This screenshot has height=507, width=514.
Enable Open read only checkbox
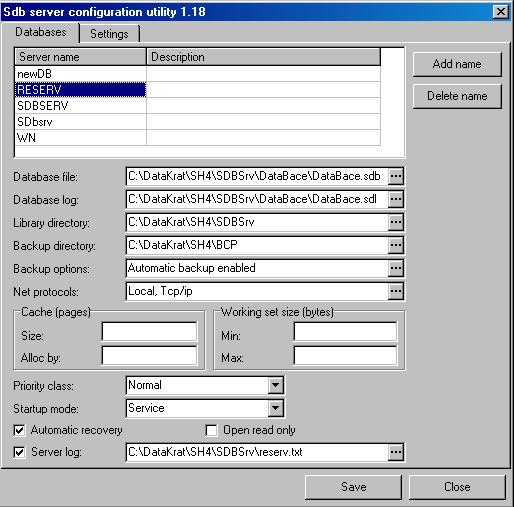click(x=211, y=430)
